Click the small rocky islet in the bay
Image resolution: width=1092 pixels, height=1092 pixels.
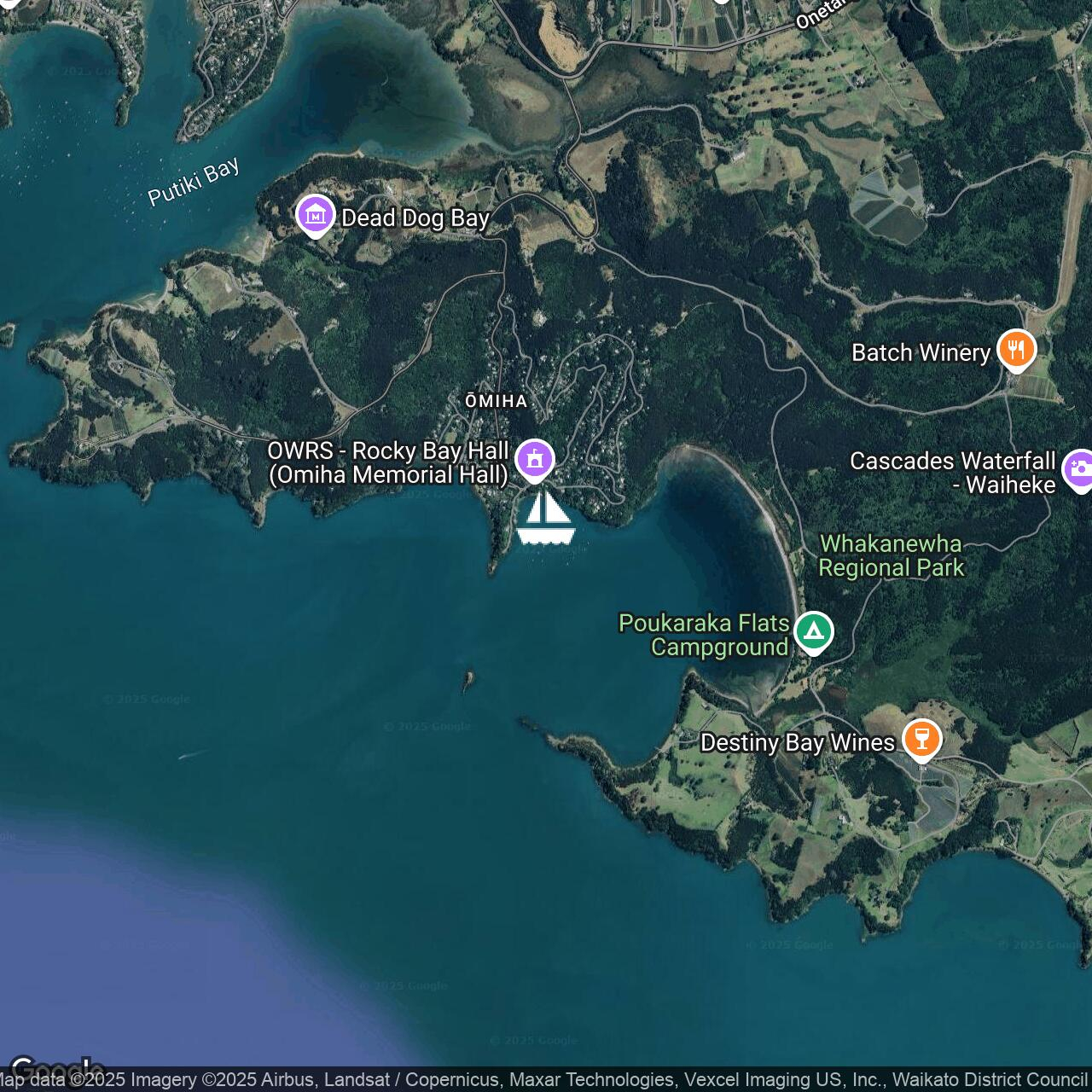point(468,680)
